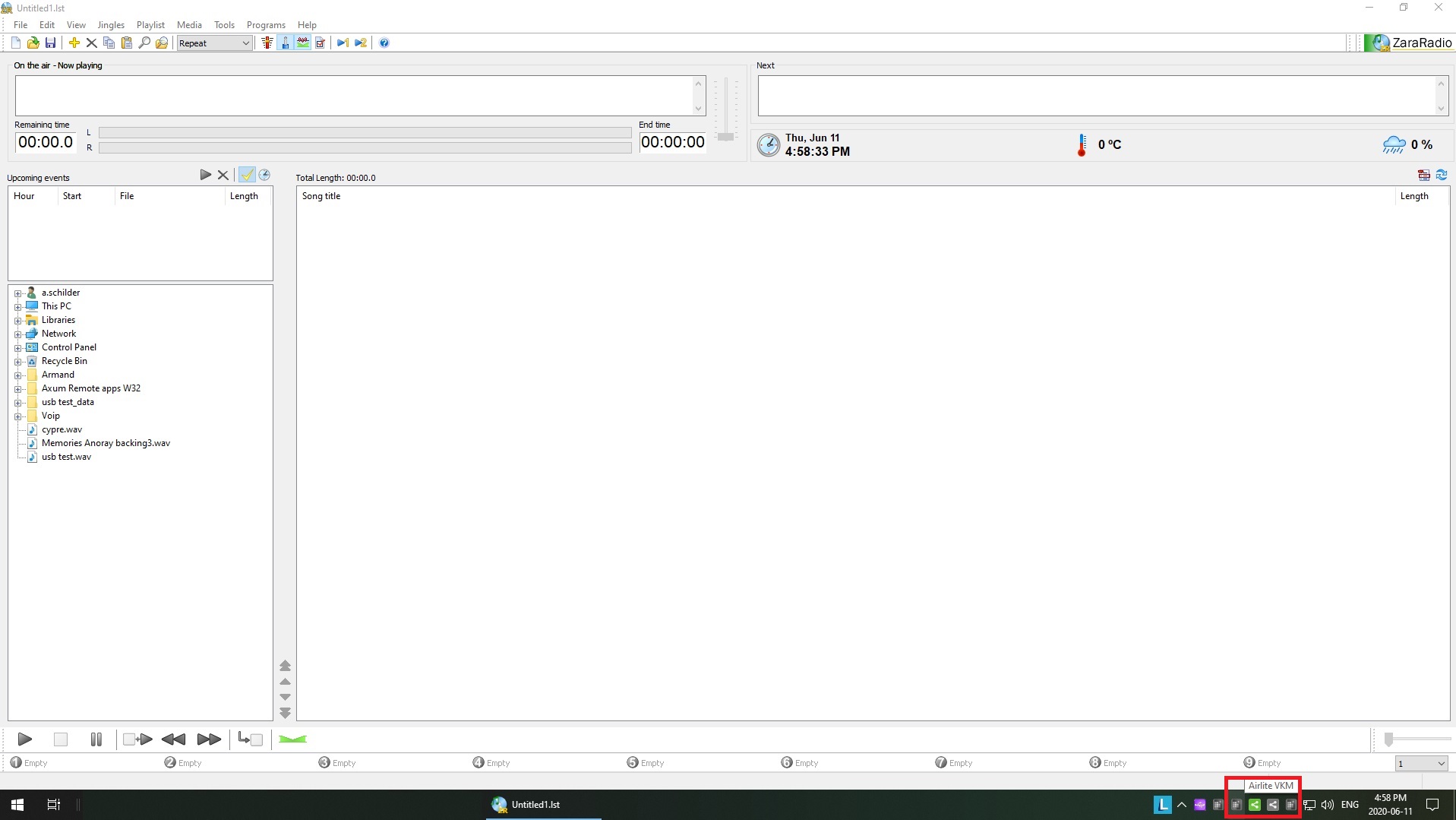Viewport: 1456px width, 820px height.
Task: Click the Save playlist floppy disk icon
Action: 50,43
